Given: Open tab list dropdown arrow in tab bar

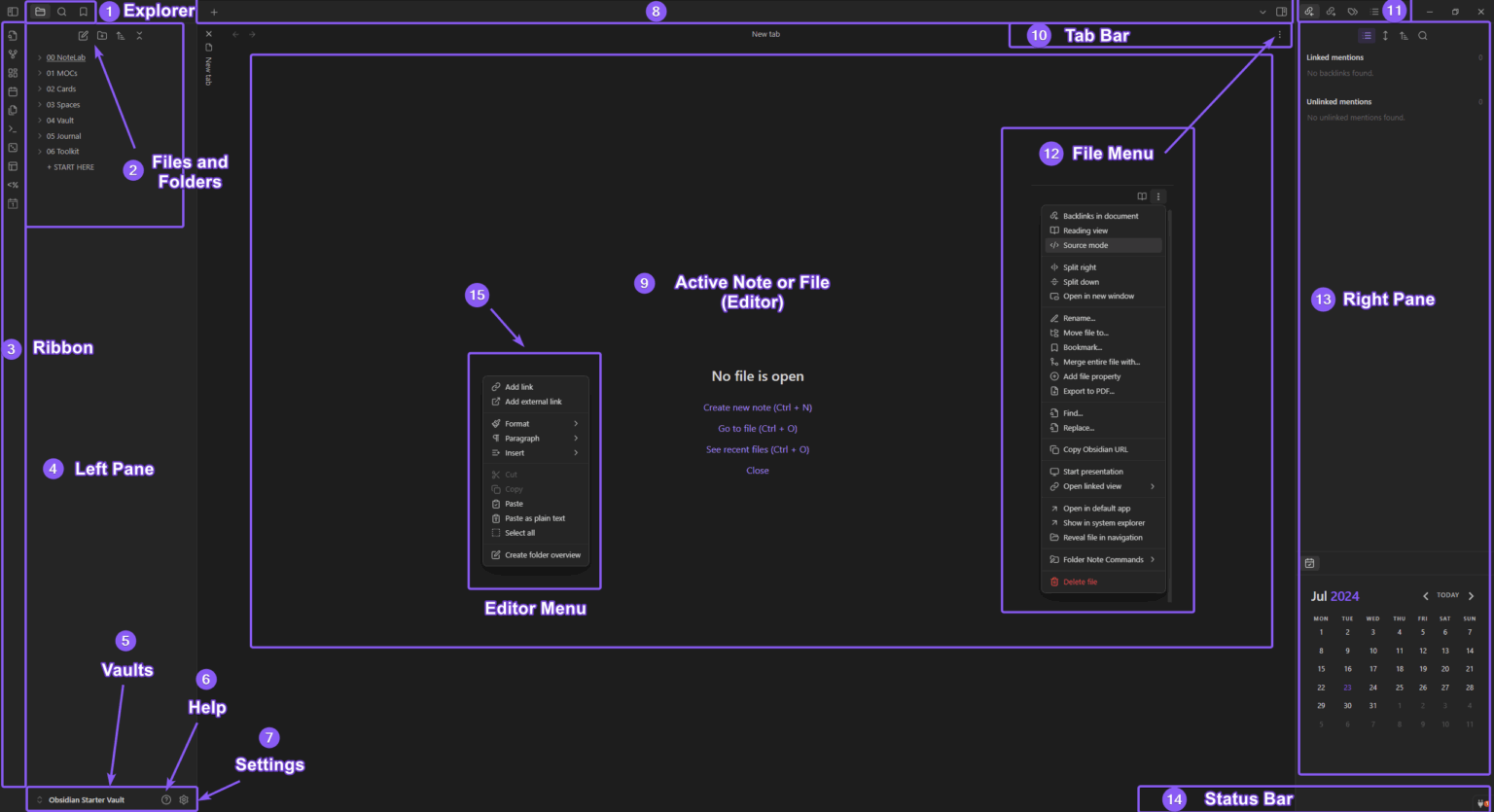Looking at the screenshot, I should click(x=1263, y=12).
